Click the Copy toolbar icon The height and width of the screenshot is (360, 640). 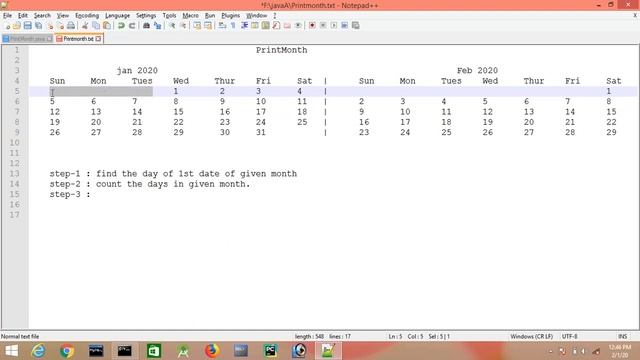click(96, 26)
